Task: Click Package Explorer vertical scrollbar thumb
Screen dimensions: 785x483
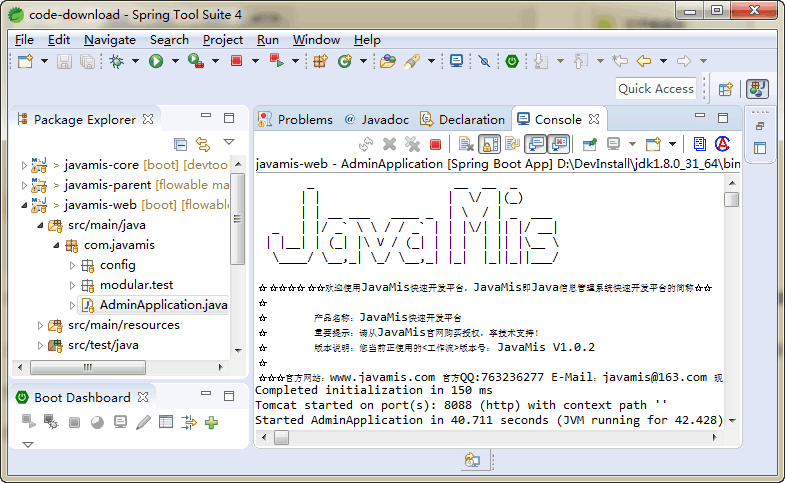Action: pyautogui.click(x=238, y=219)
